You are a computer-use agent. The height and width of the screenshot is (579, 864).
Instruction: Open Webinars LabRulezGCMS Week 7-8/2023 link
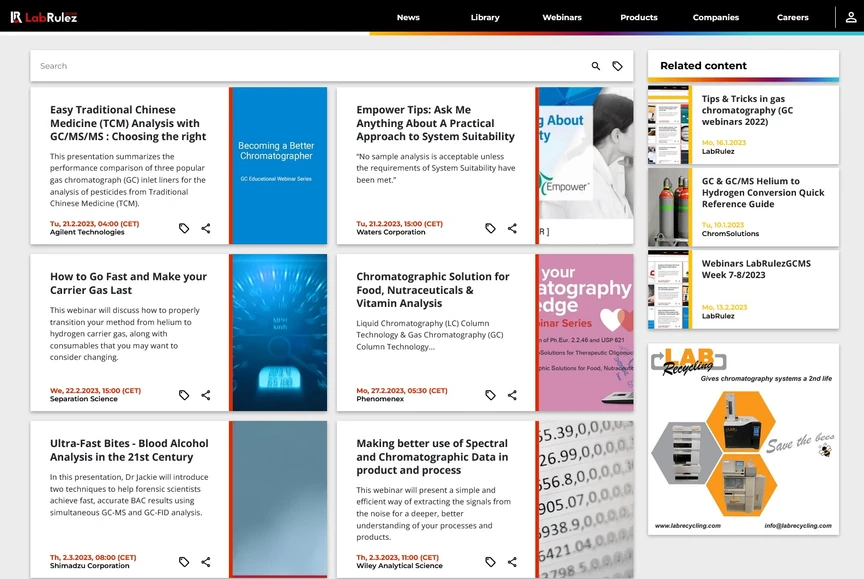pos(756,269)
